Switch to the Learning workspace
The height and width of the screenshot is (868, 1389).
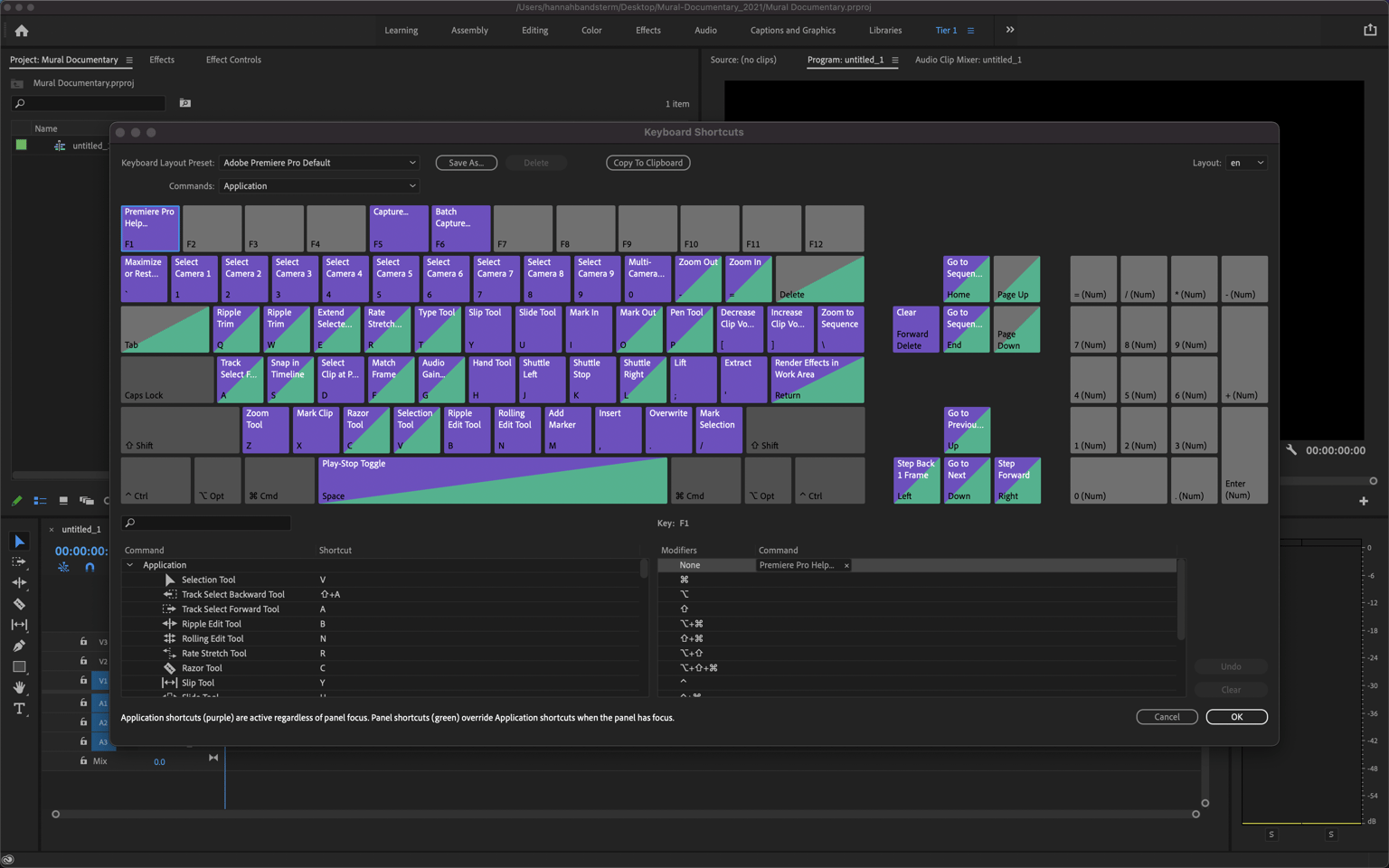(402, 31)
